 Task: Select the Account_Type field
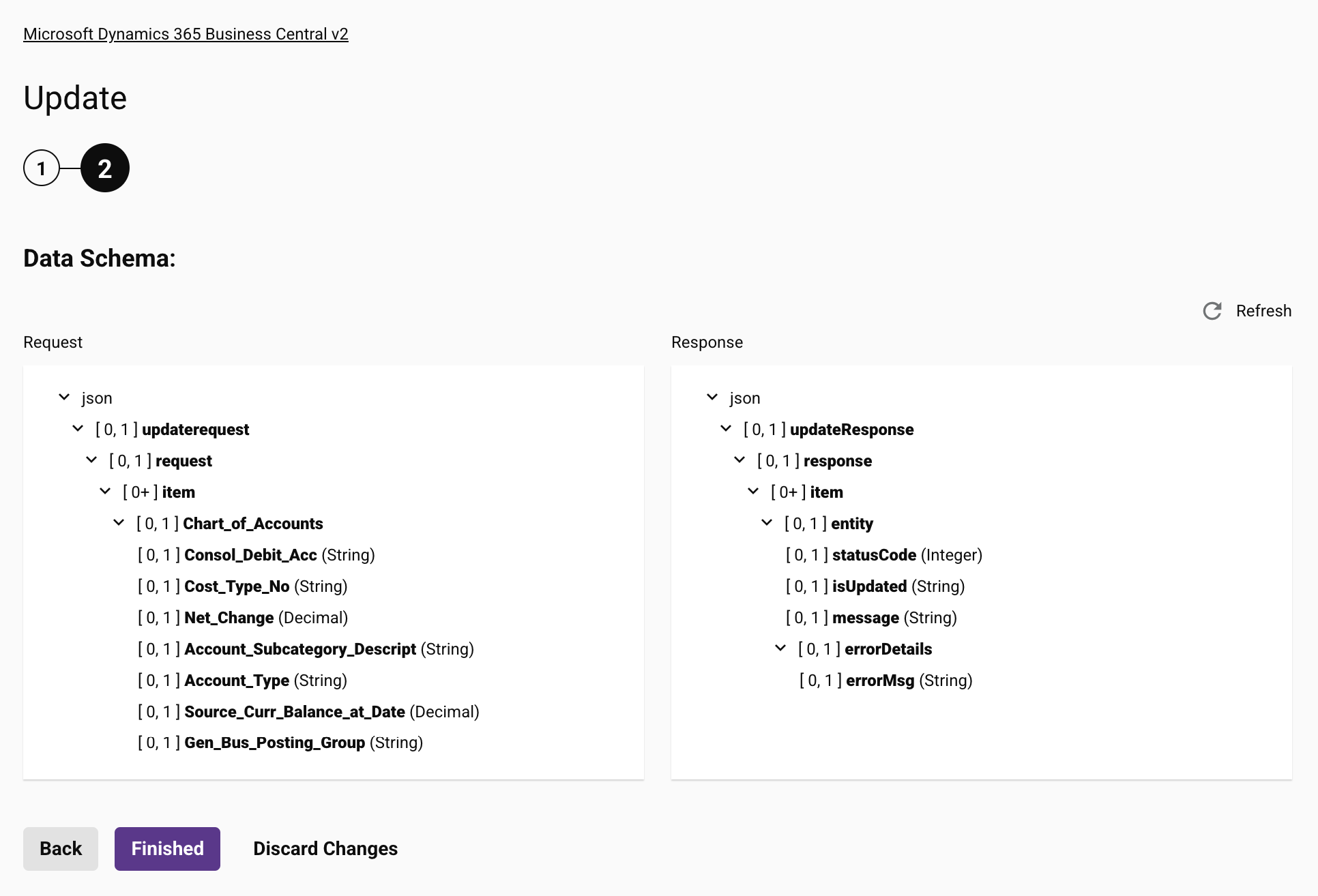243,681
